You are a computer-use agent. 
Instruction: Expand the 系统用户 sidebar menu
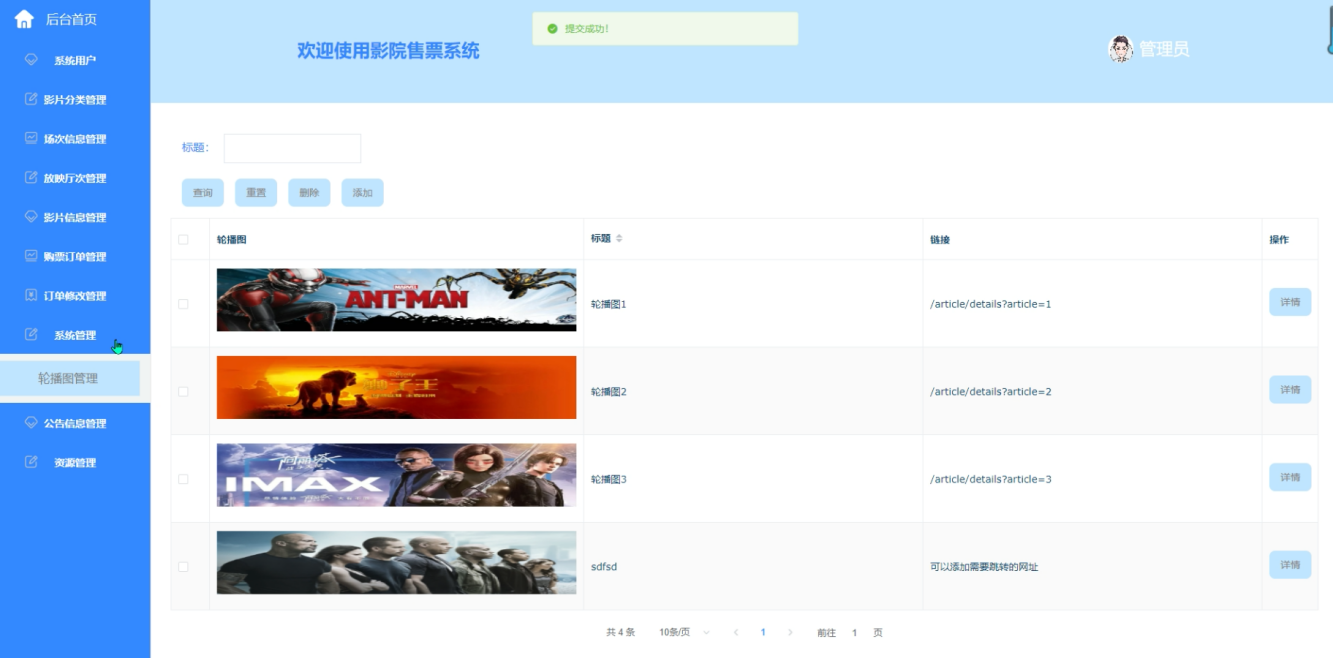tap(75, 60)
